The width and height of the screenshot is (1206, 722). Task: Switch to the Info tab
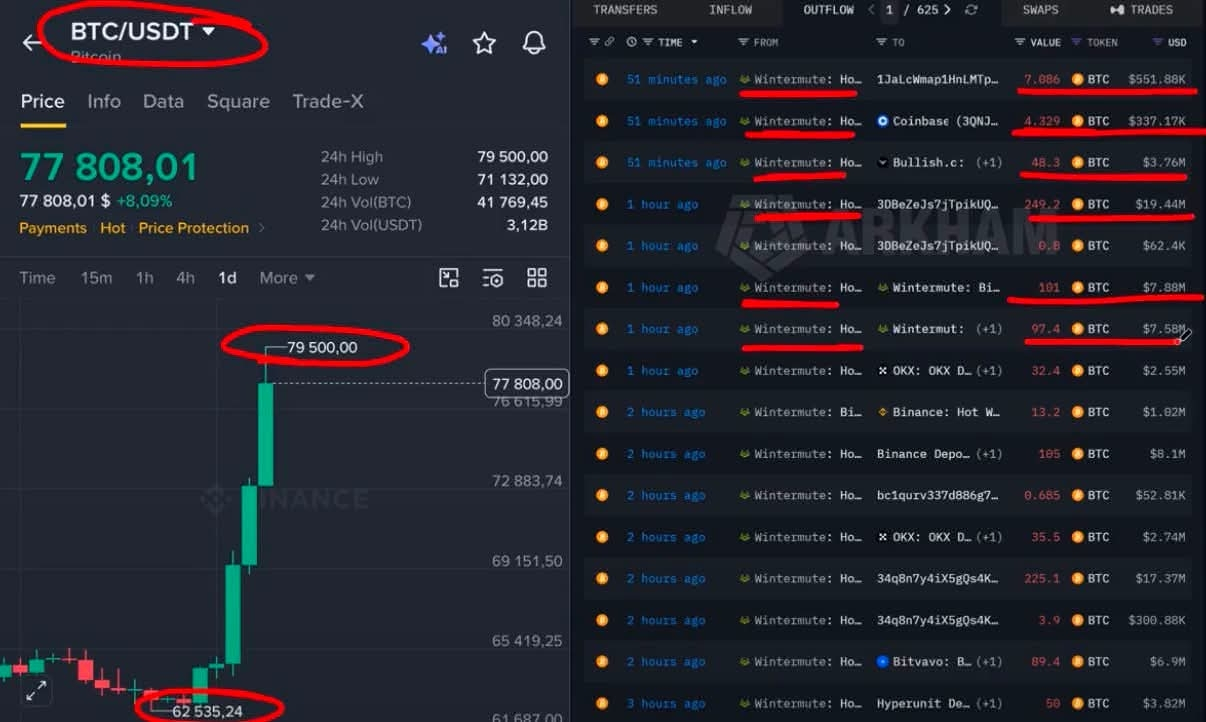coord(104,101)
